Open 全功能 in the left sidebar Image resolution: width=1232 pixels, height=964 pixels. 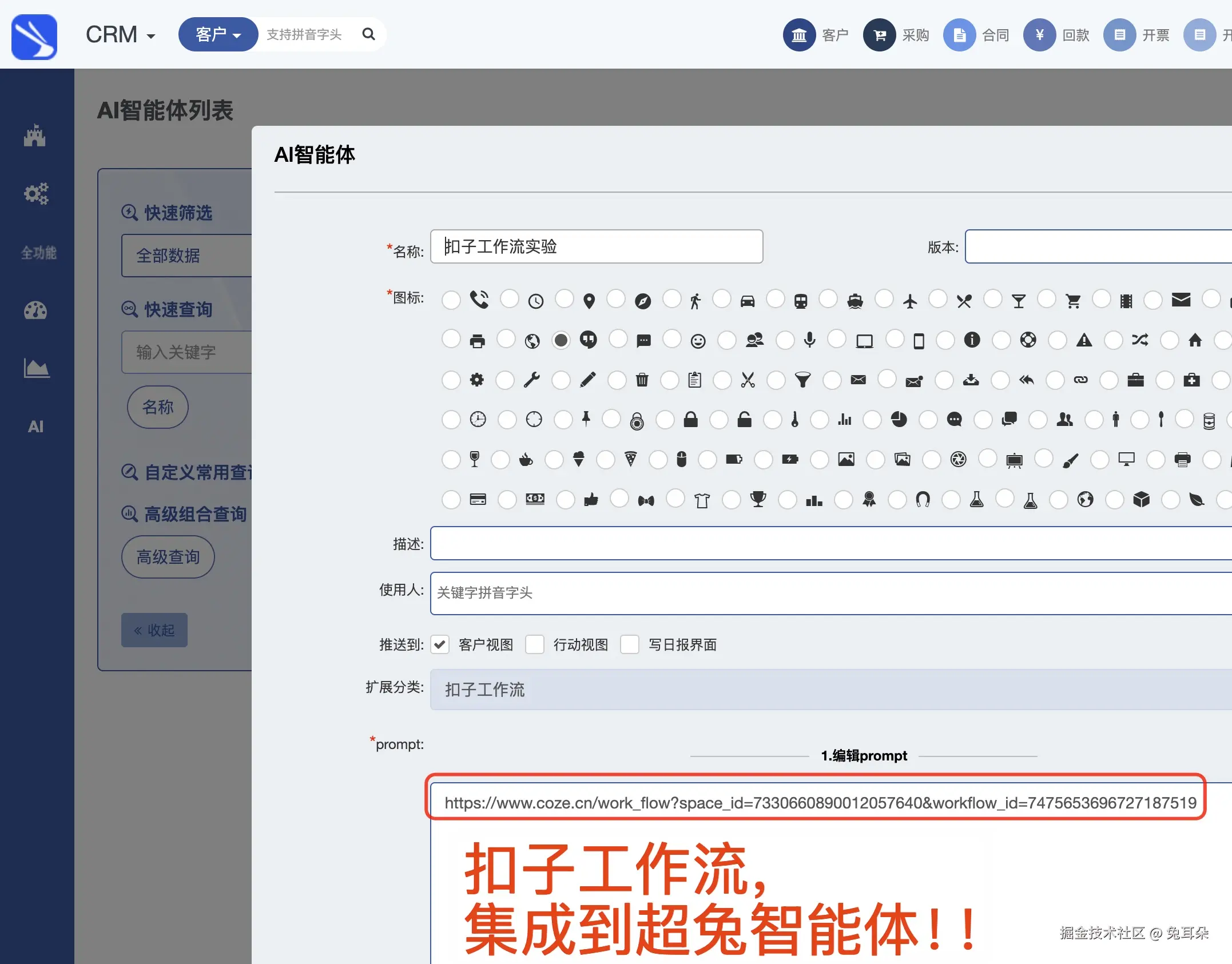point(38,253)
